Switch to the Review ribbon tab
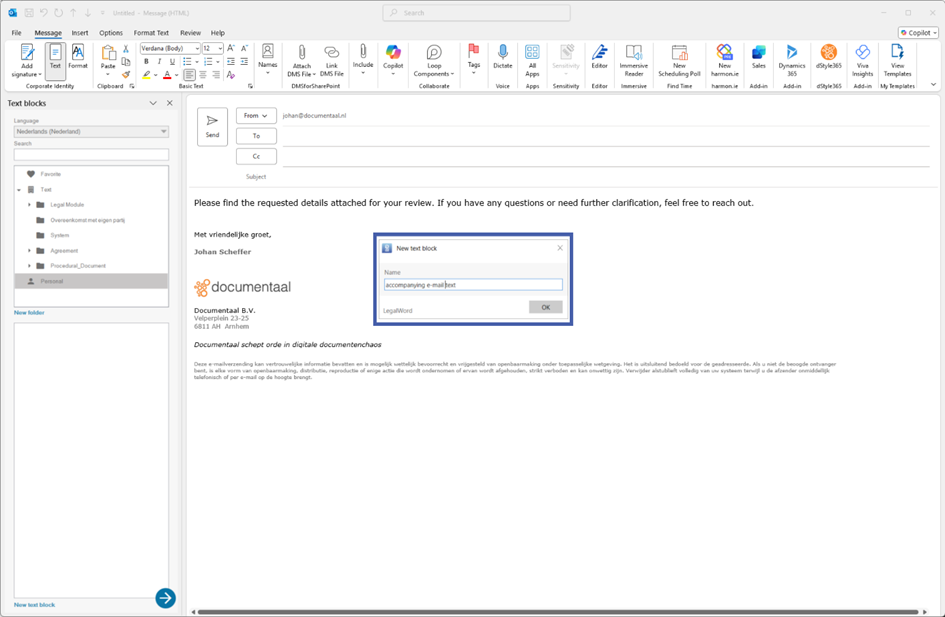The image size is (945, 617). pyautogui.click(x=190, y=33)
